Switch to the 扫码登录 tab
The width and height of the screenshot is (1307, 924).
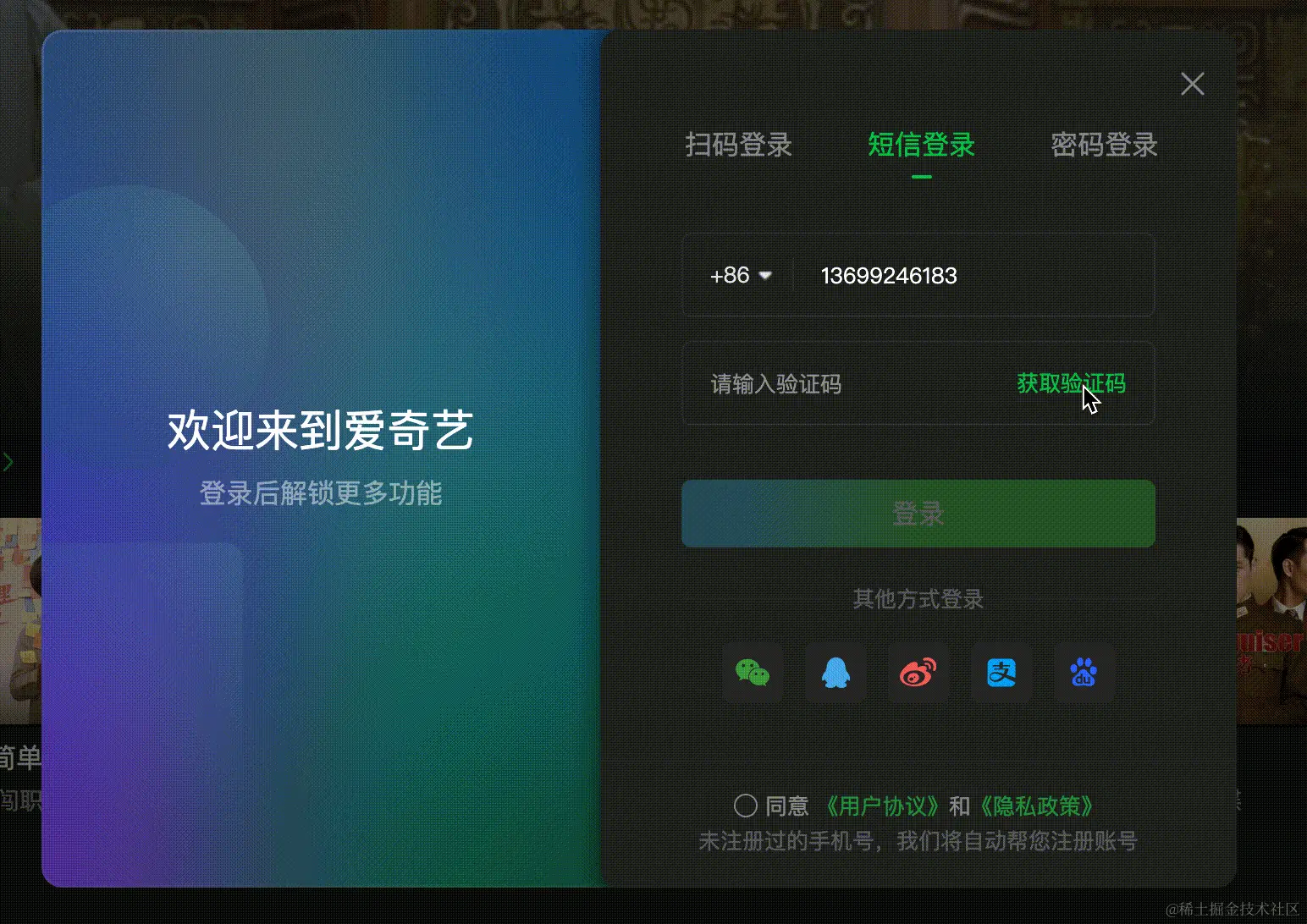pos(738,145)
